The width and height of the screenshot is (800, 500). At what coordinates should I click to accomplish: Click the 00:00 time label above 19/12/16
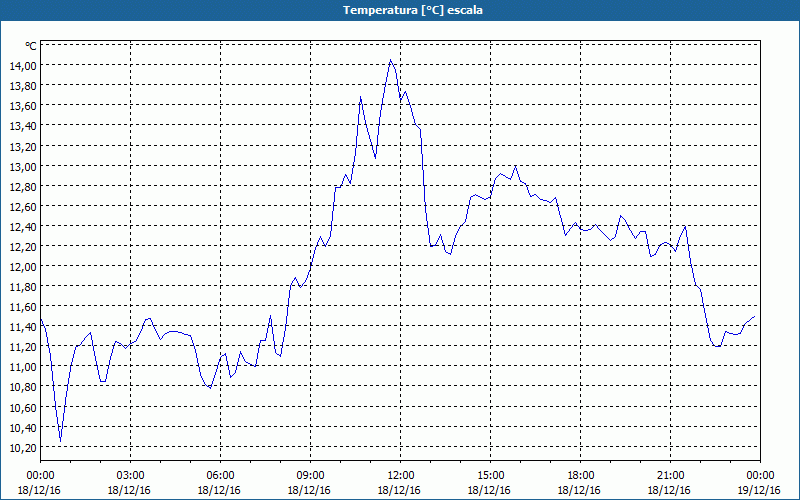(760, 476)
